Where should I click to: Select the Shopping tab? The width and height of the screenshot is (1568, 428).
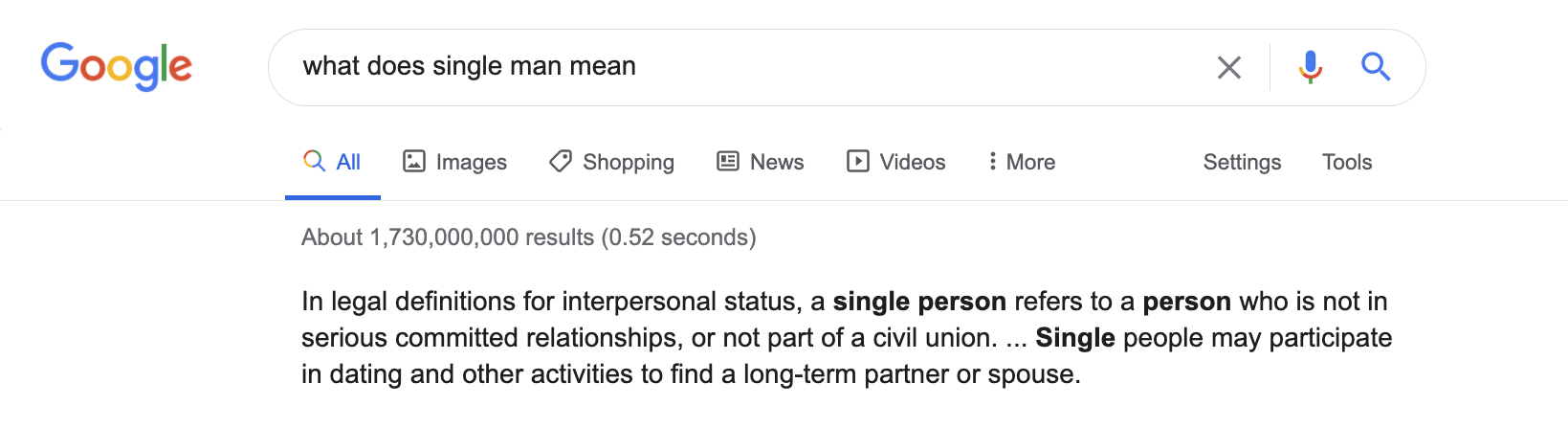tap(628, 162)
